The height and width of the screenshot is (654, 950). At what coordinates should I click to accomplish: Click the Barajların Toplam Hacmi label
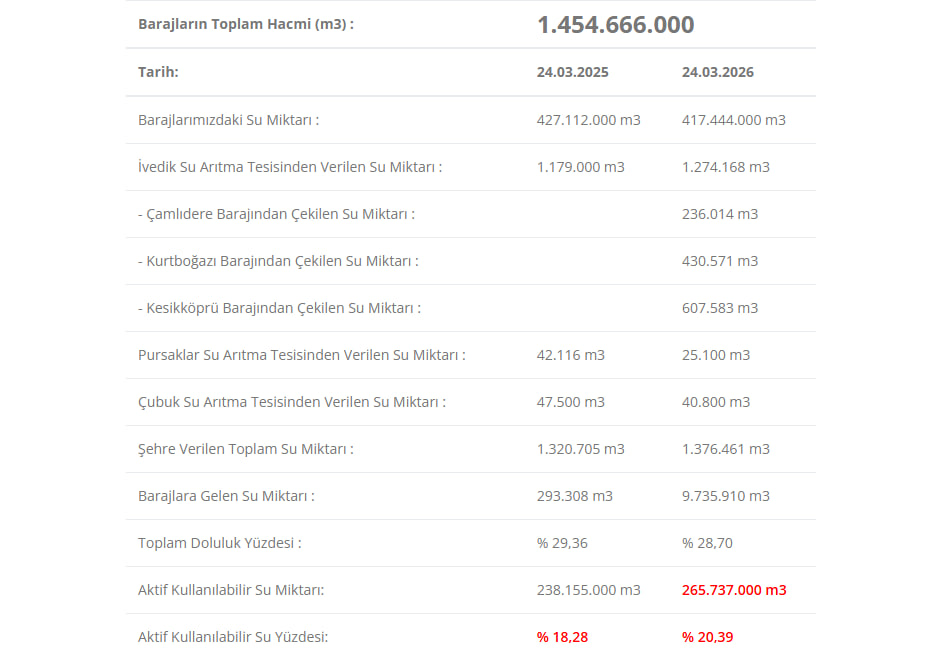pyautogui.click(x=246, y=25)
